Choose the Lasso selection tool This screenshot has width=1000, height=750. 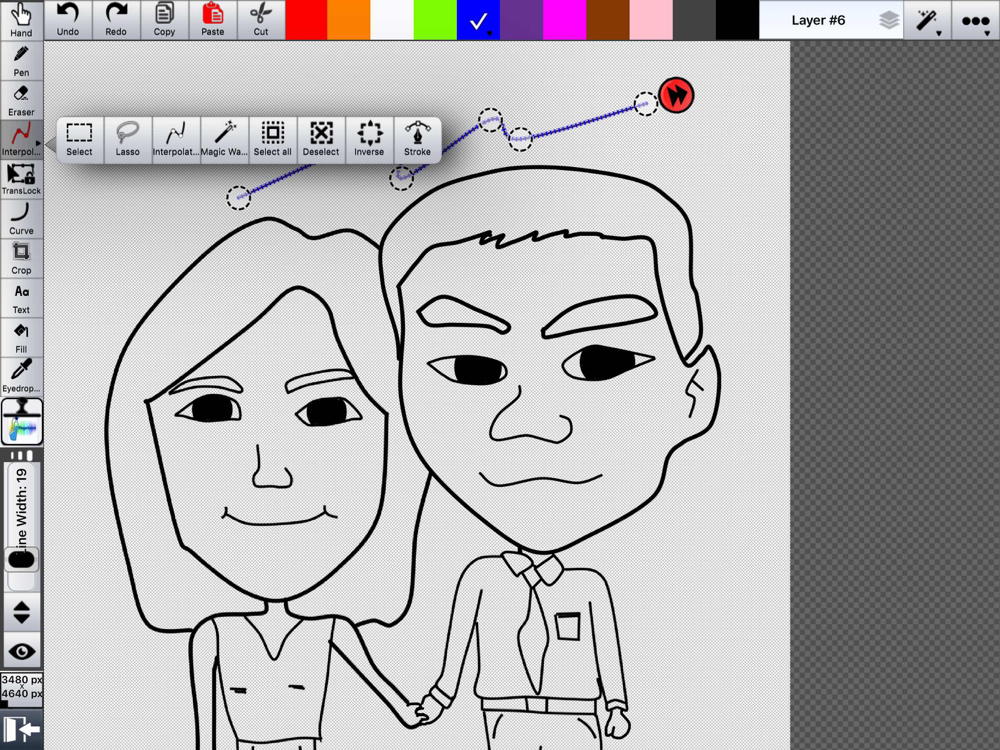(x=128, y=139)
